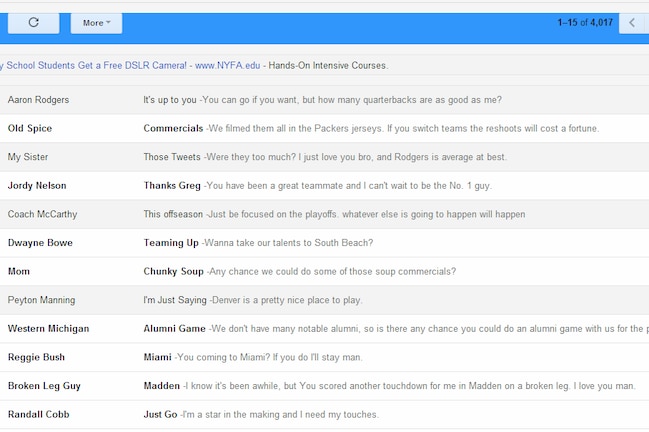649x432 pixels.
Task: Click the refresh inbox icon button
Action: (34, 23)
